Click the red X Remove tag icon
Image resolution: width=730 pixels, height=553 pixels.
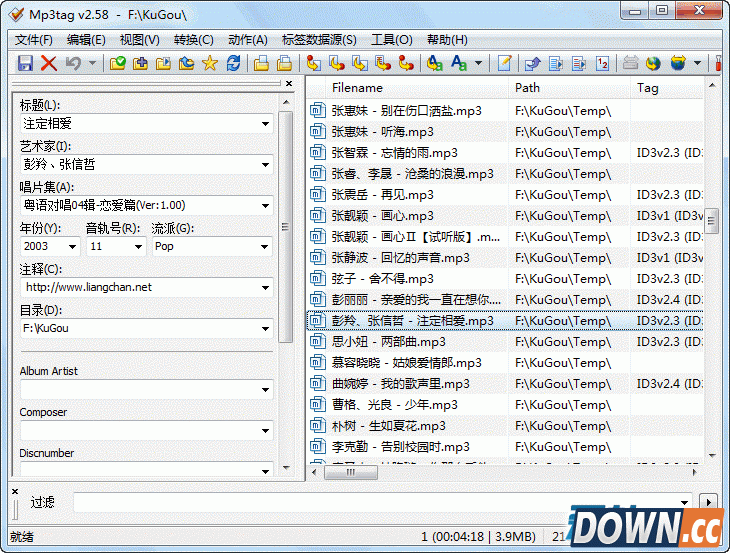[x=48, y=63]
